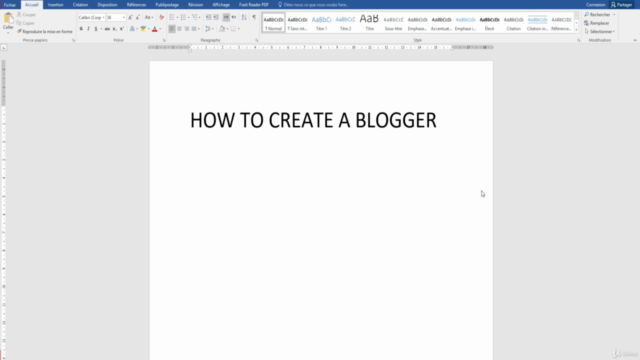The width and height of the screenshot is (640, 360).
Task: Apply the yellow text highlight color
Action: [x=143, y=29]
